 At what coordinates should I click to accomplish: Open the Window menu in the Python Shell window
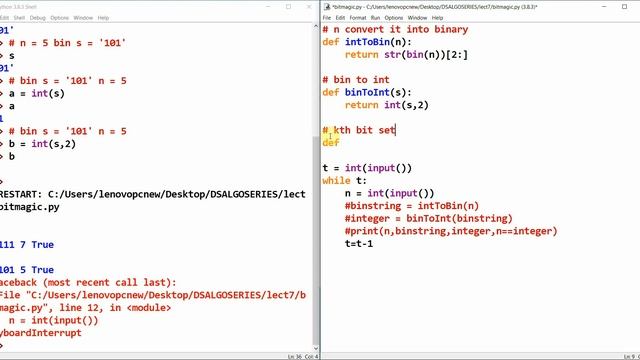pos(83,18)
